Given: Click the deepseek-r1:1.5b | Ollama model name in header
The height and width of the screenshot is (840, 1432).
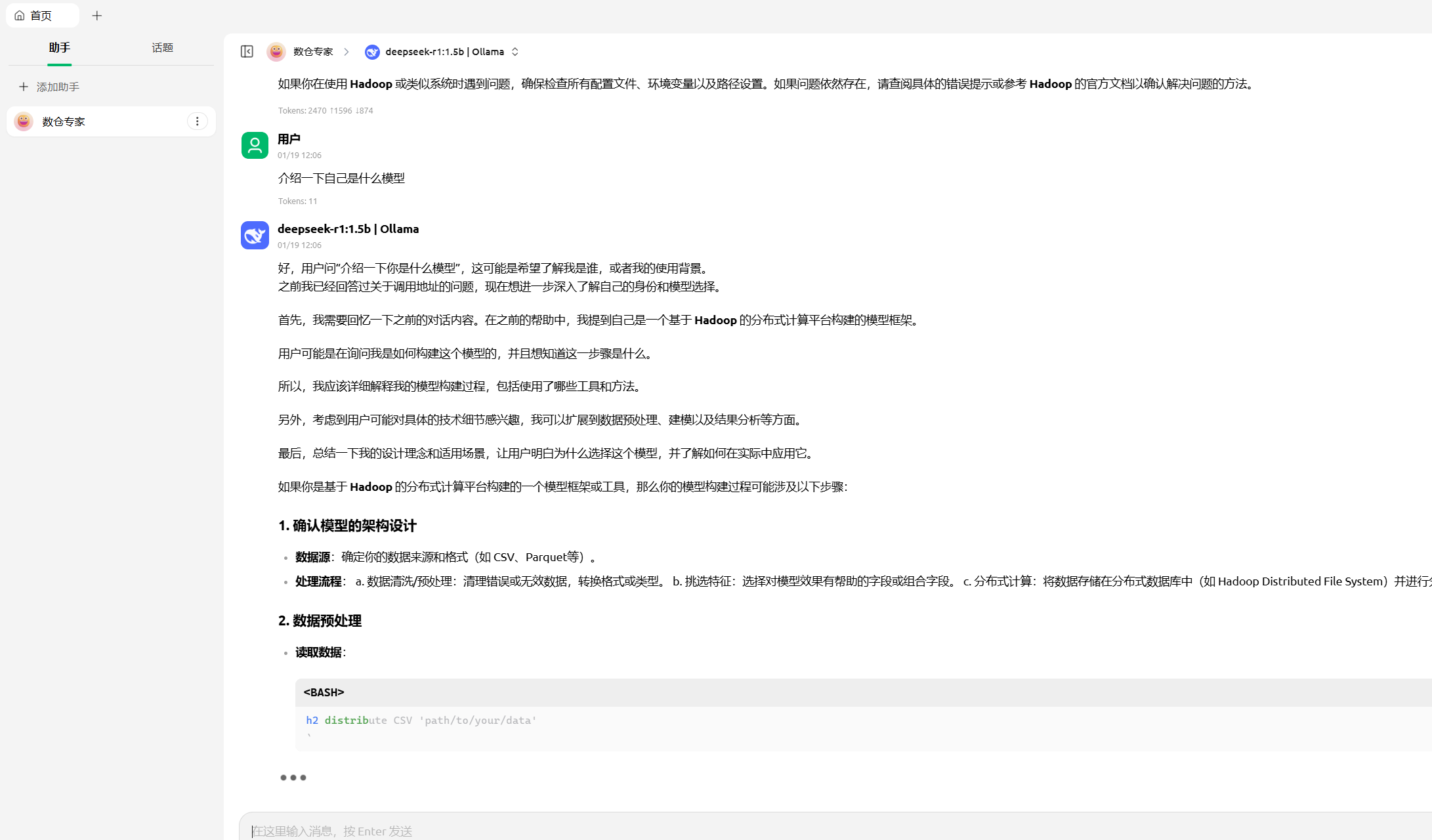Looking at the screenshot, I should [444, 51].
